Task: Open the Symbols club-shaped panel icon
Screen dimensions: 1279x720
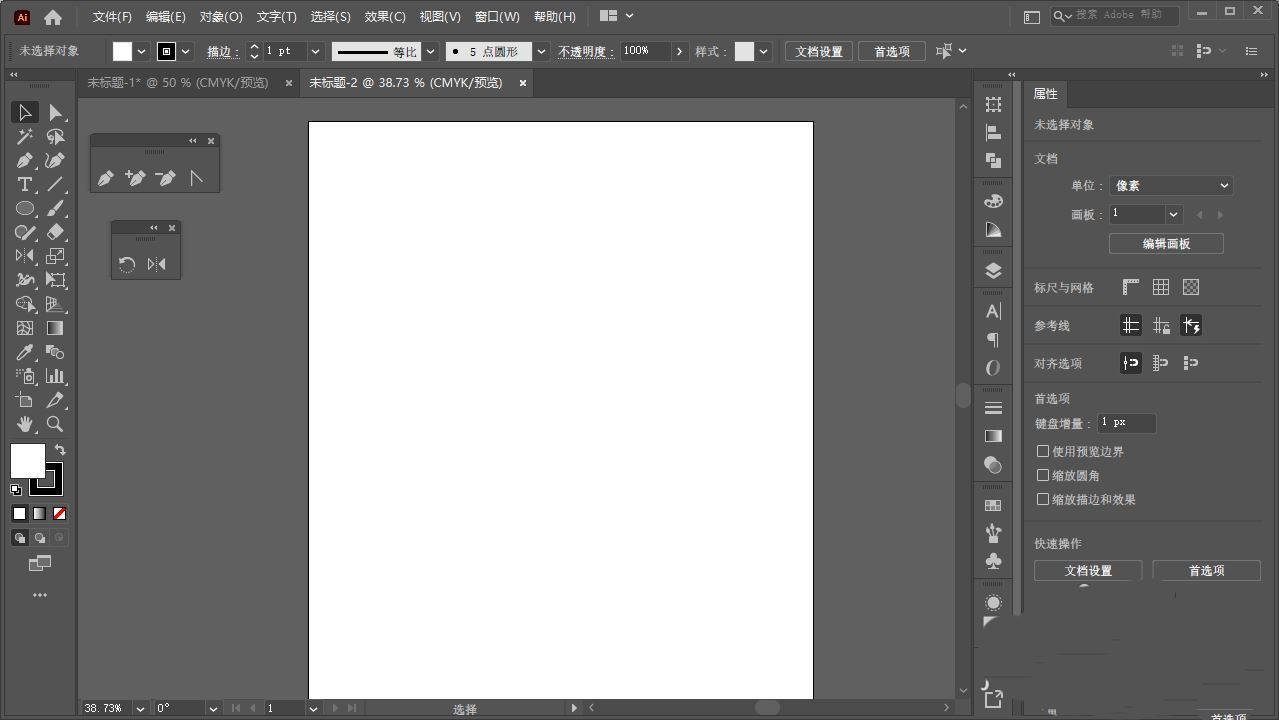Action: click(x=993, y=561)
